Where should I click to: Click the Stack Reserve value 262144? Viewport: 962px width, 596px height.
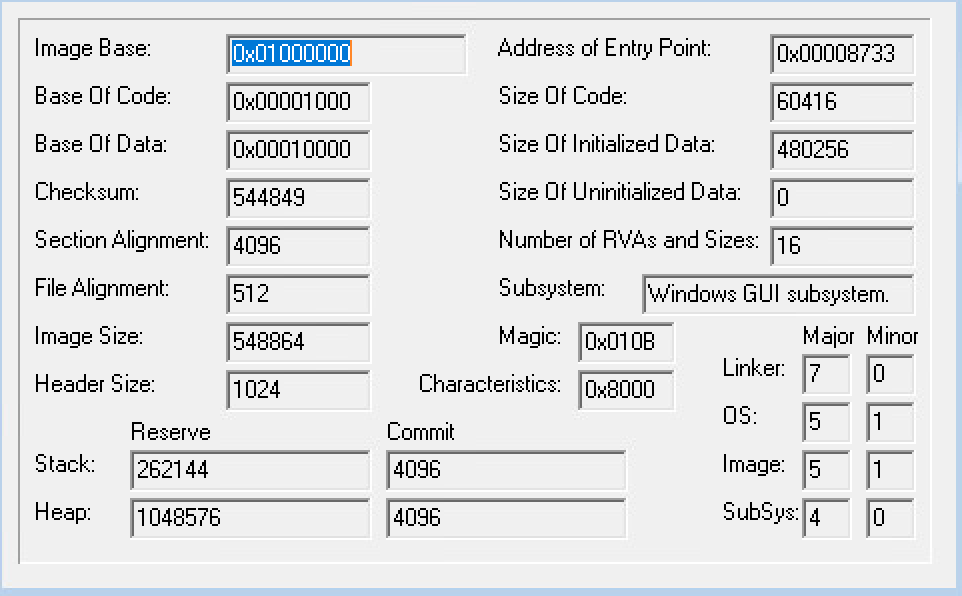(x=249, y=470)
